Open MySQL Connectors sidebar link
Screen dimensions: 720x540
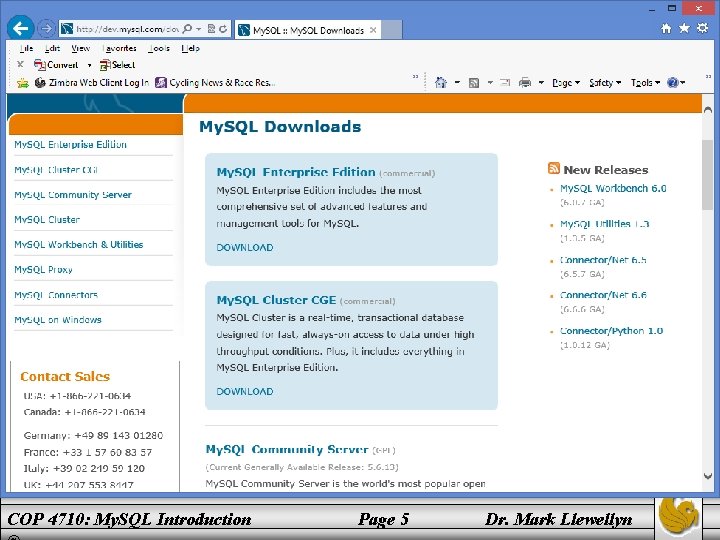(x=56, y=294)
